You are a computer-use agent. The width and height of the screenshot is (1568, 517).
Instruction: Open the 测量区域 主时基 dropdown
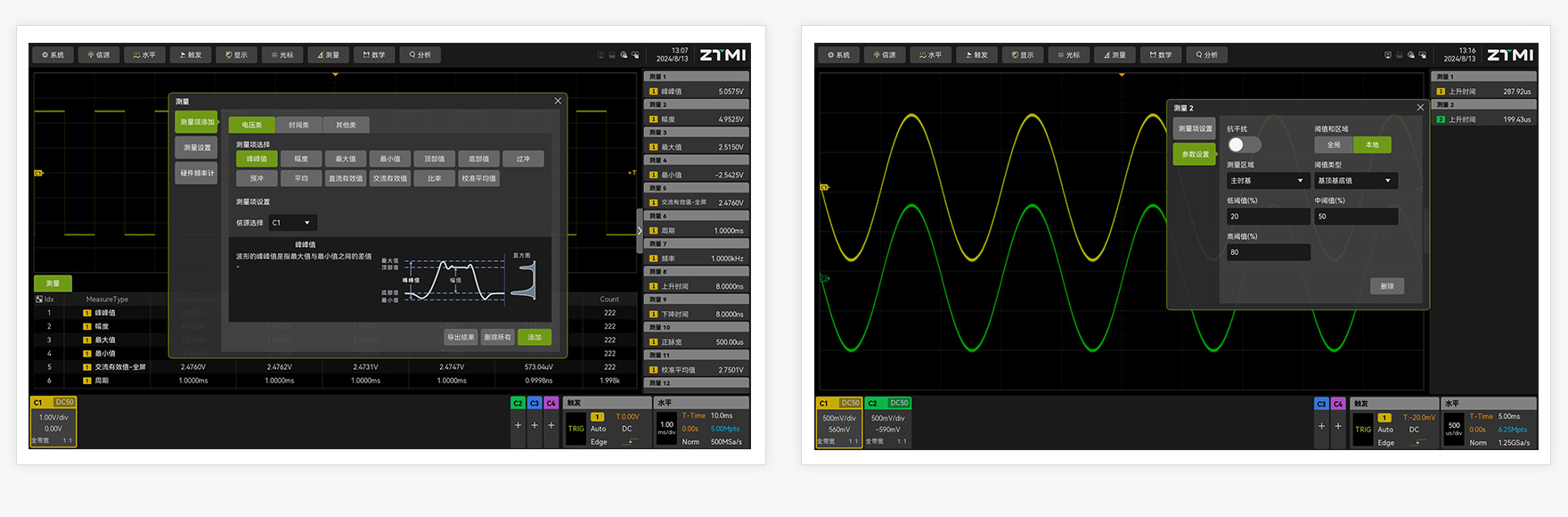(1267, 181)
